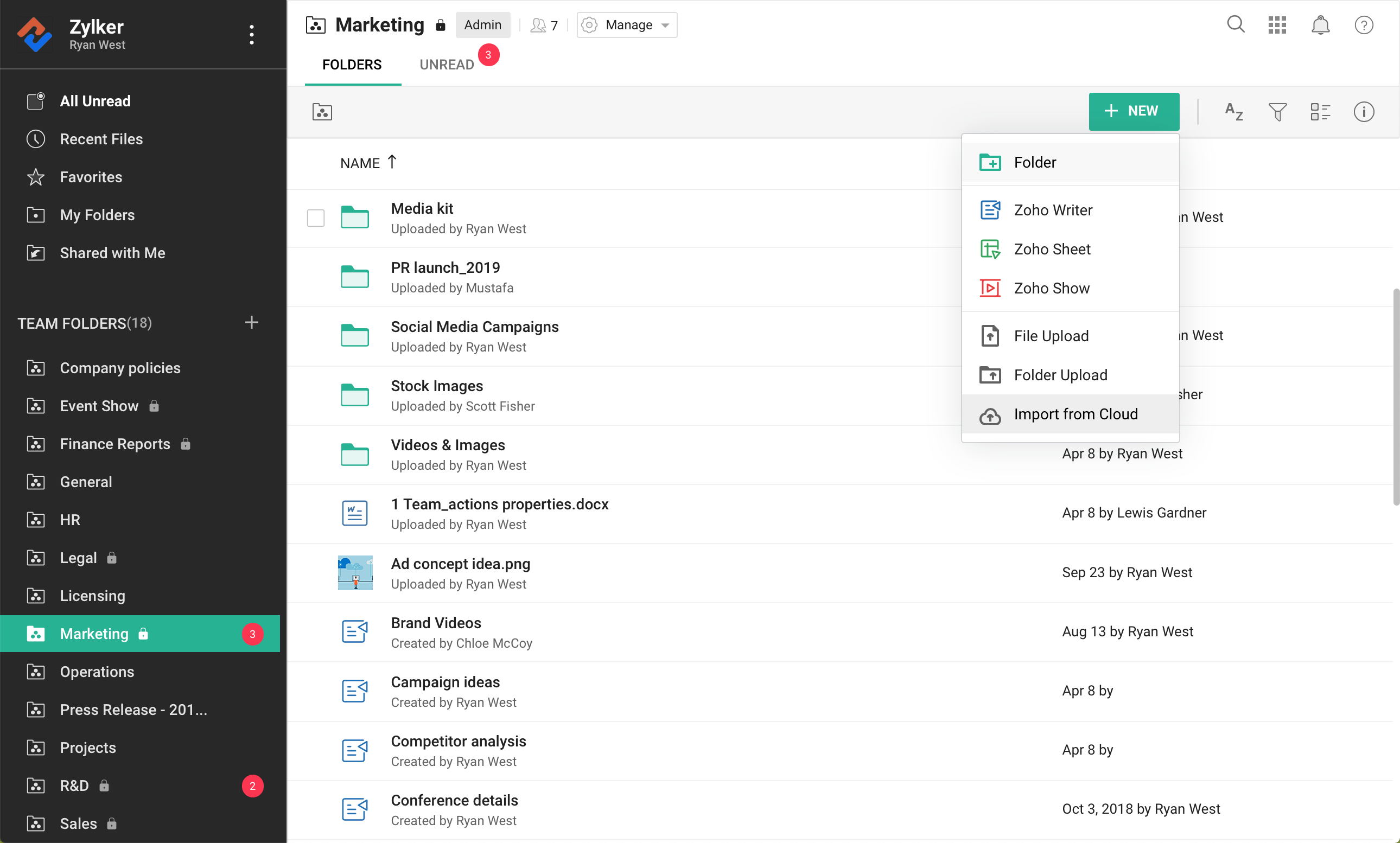Click the search magnifier icon
This screenshot has width=1400, height=843.
pyautogui.click(x=1235, y=24)
